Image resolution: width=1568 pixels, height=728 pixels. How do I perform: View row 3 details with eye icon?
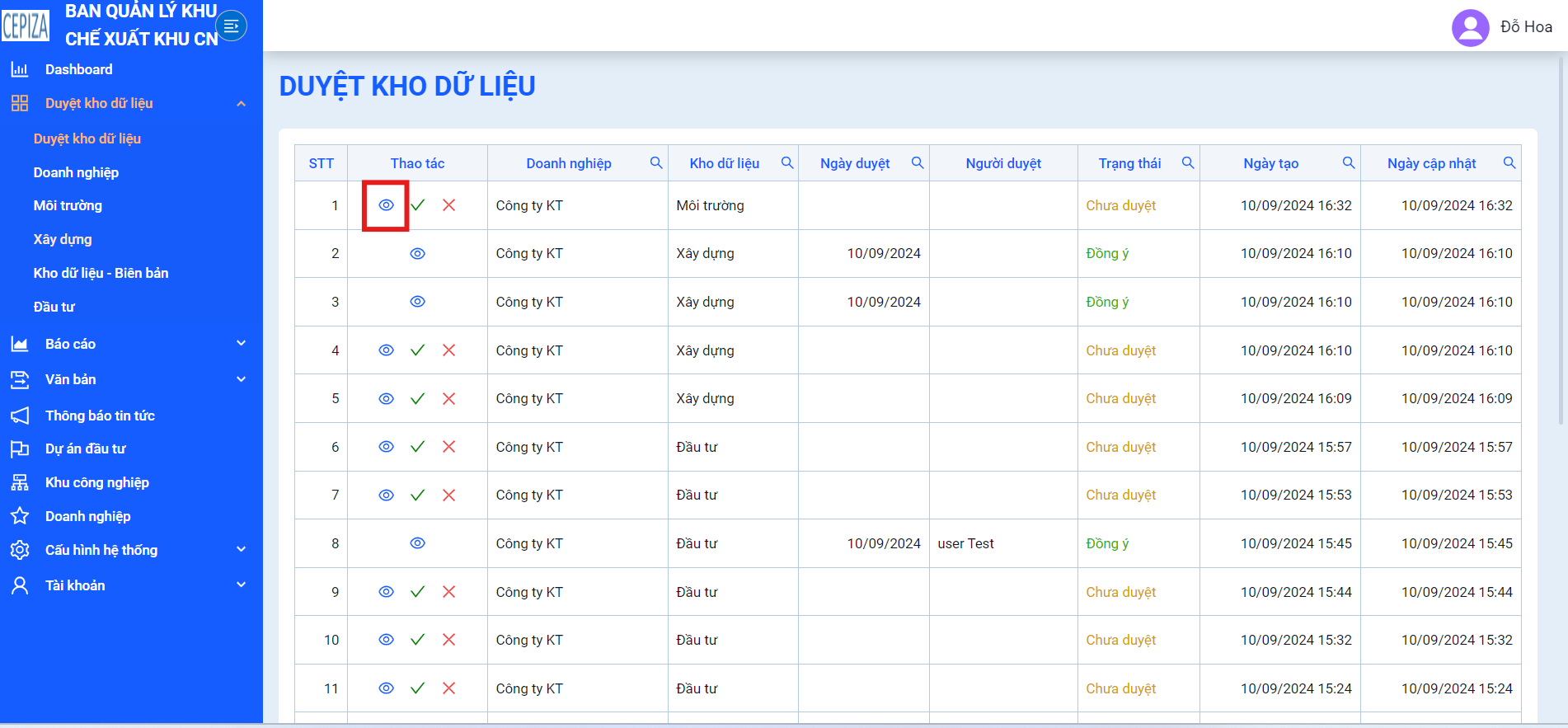418,302
